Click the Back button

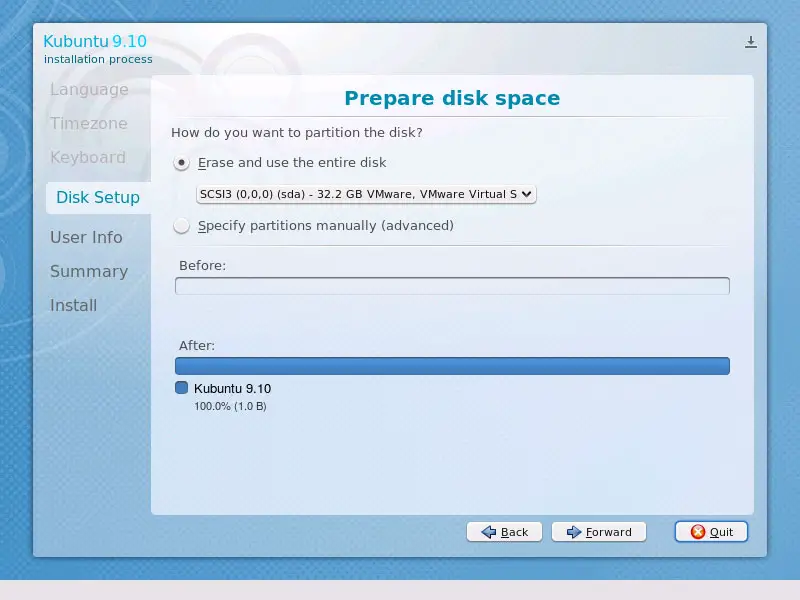pos(504,532)
